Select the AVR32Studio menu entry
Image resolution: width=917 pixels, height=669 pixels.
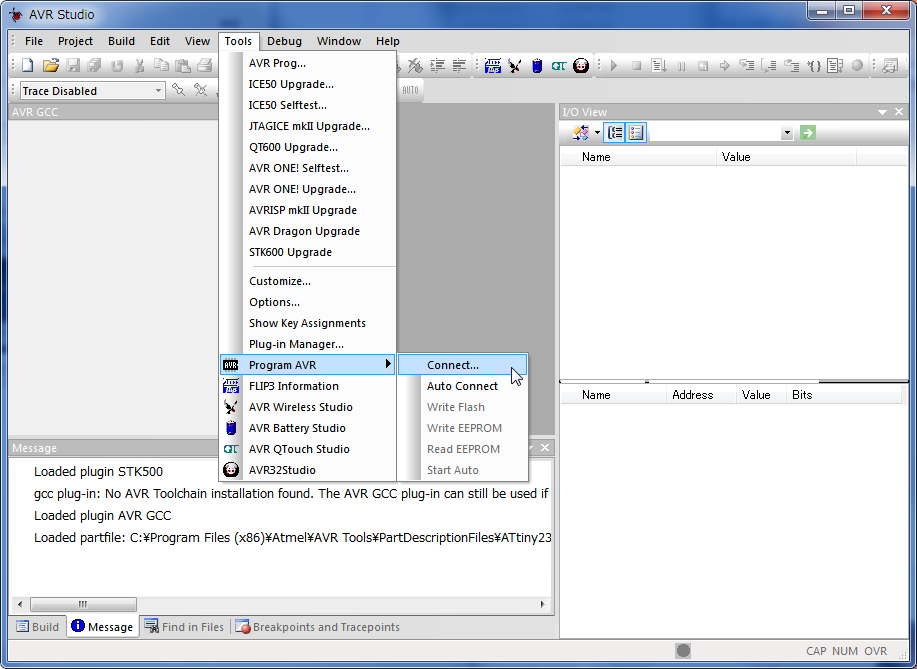pyautogui.click(x=308, y=470)
